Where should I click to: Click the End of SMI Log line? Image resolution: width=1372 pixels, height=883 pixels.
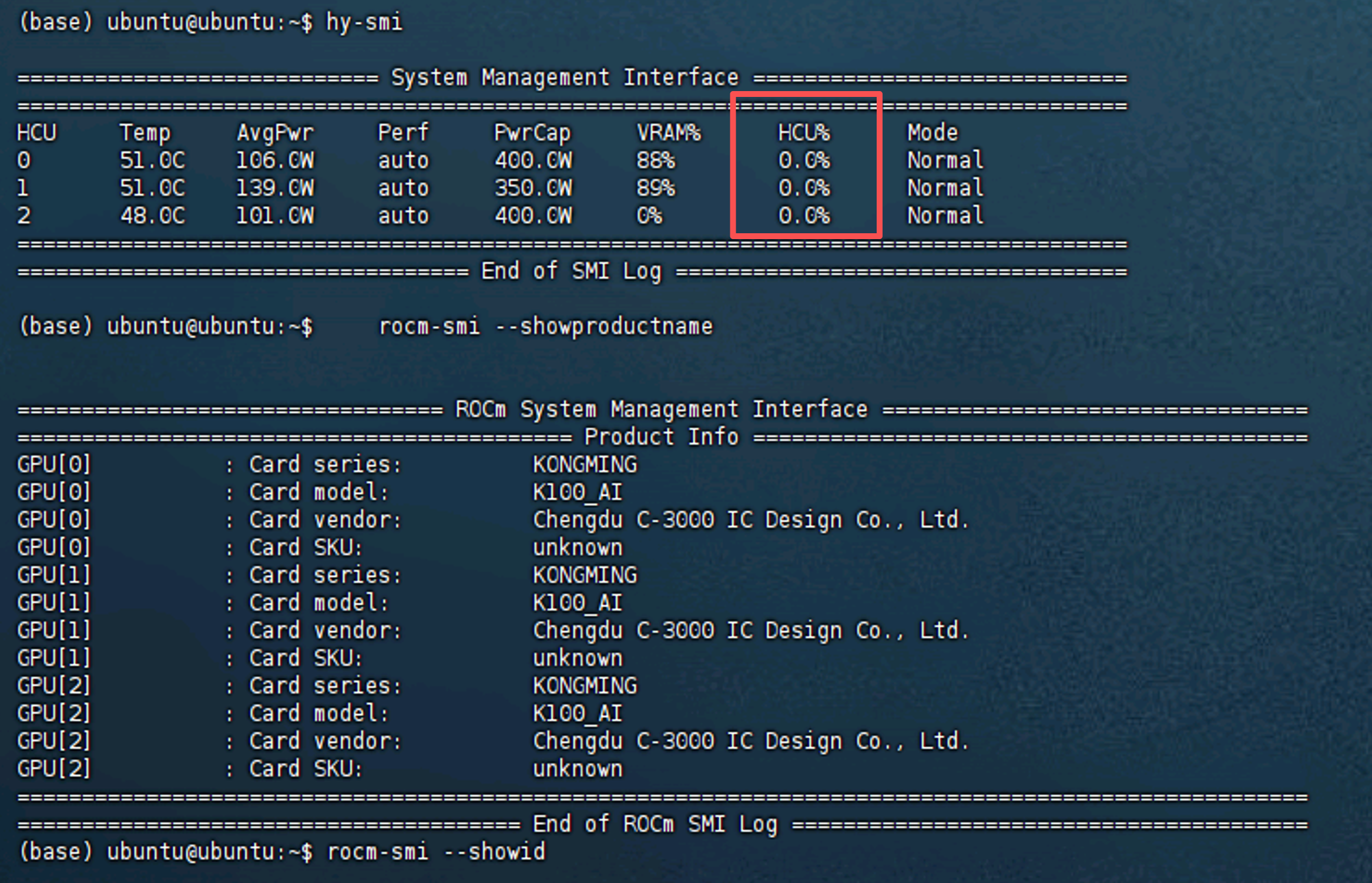click(x=571, y=272)
